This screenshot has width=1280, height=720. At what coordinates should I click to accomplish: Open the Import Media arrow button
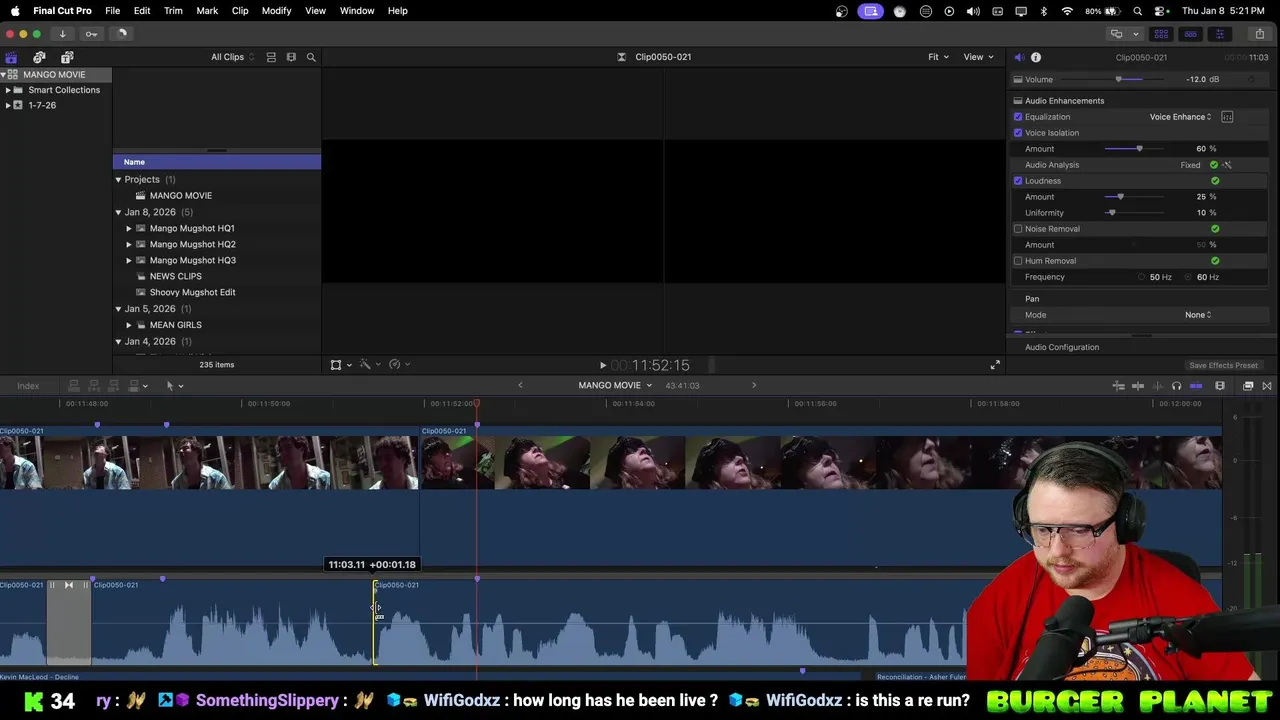coord(62,33)
